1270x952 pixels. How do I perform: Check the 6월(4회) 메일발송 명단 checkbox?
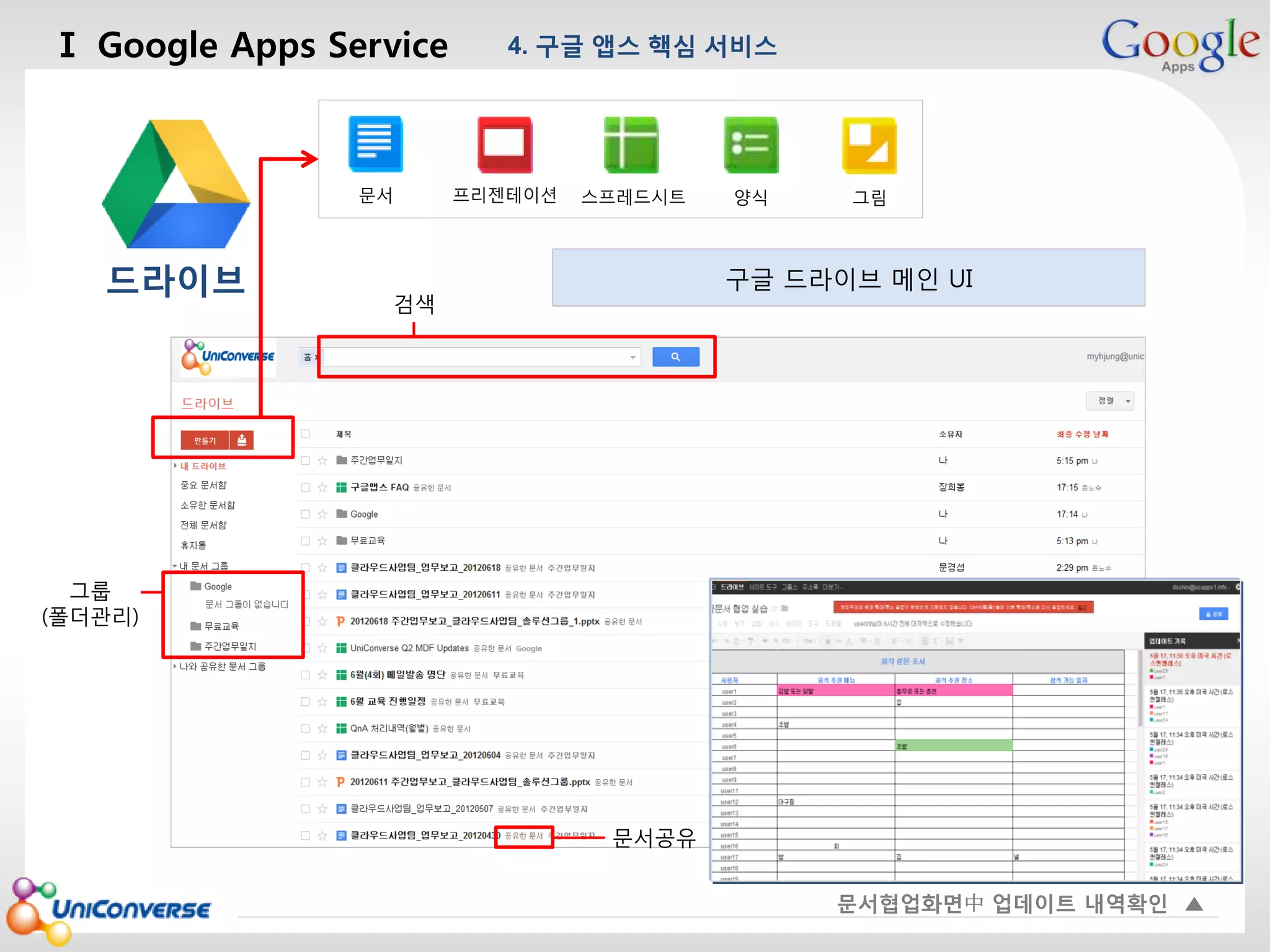point(305,675)
